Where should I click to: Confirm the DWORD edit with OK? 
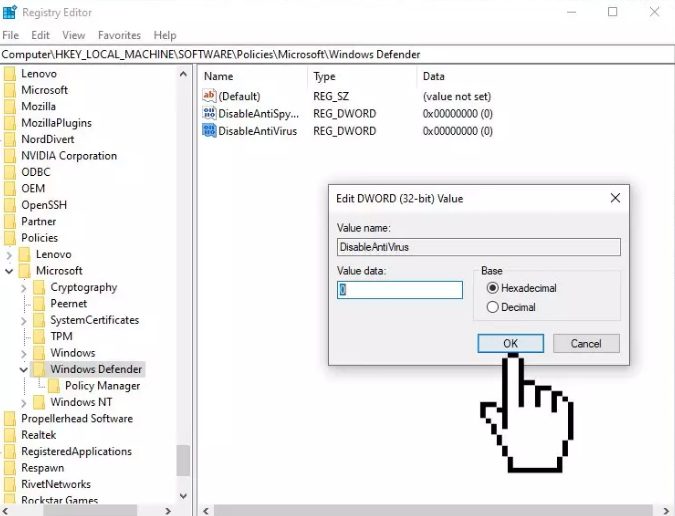[511, 343]
